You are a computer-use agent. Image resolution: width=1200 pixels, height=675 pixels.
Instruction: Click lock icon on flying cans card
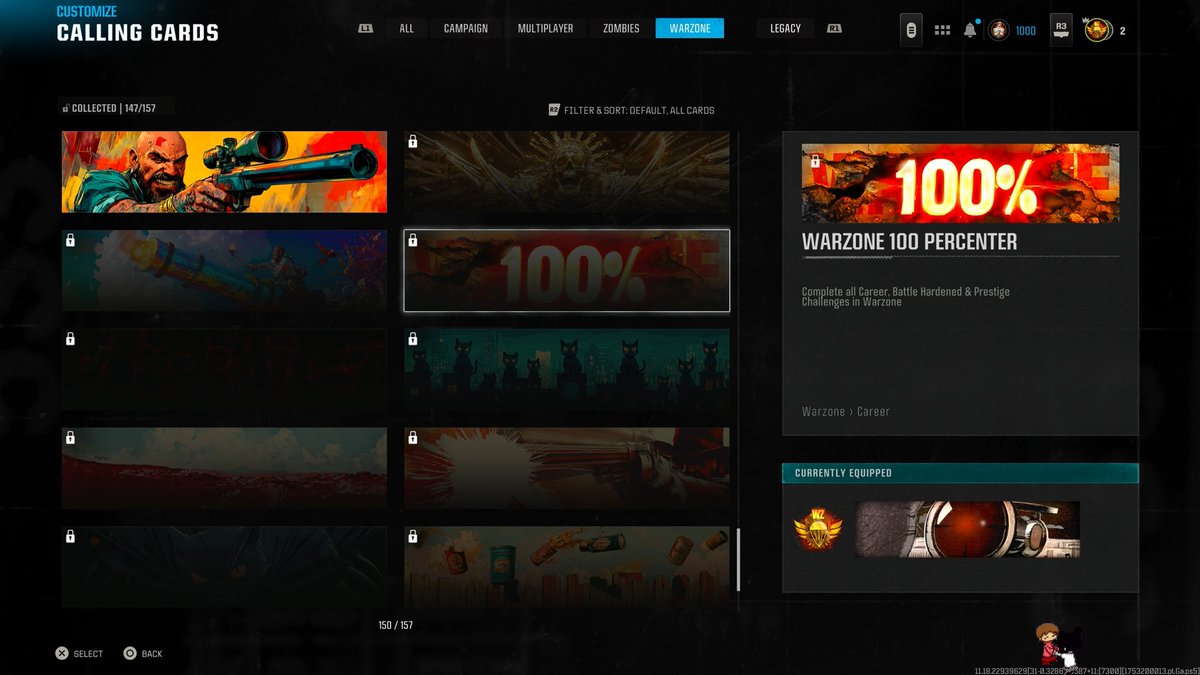[413, 538]
